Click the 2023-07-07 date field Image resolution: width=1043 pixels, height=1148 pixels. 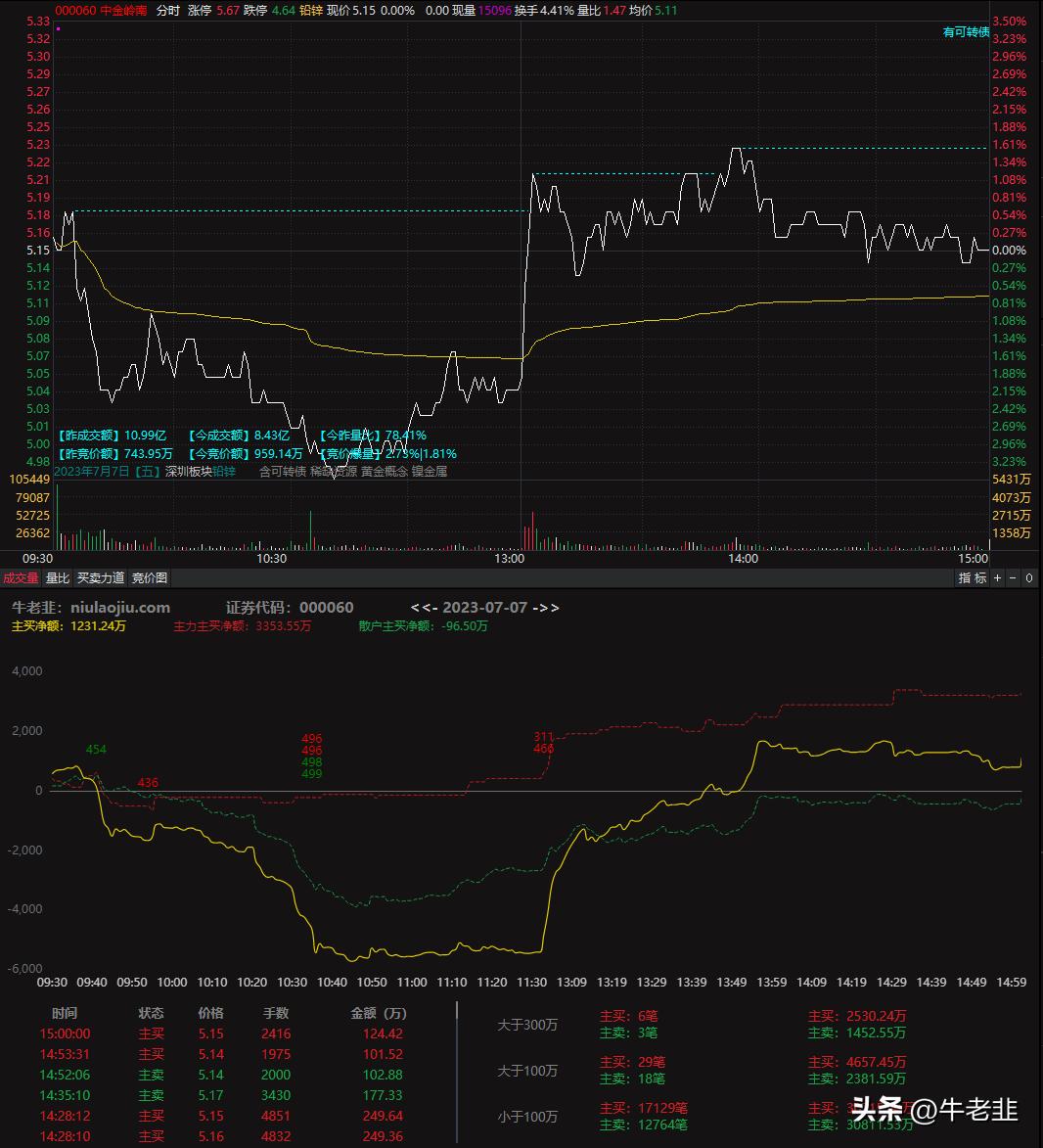tap(486, 608)
